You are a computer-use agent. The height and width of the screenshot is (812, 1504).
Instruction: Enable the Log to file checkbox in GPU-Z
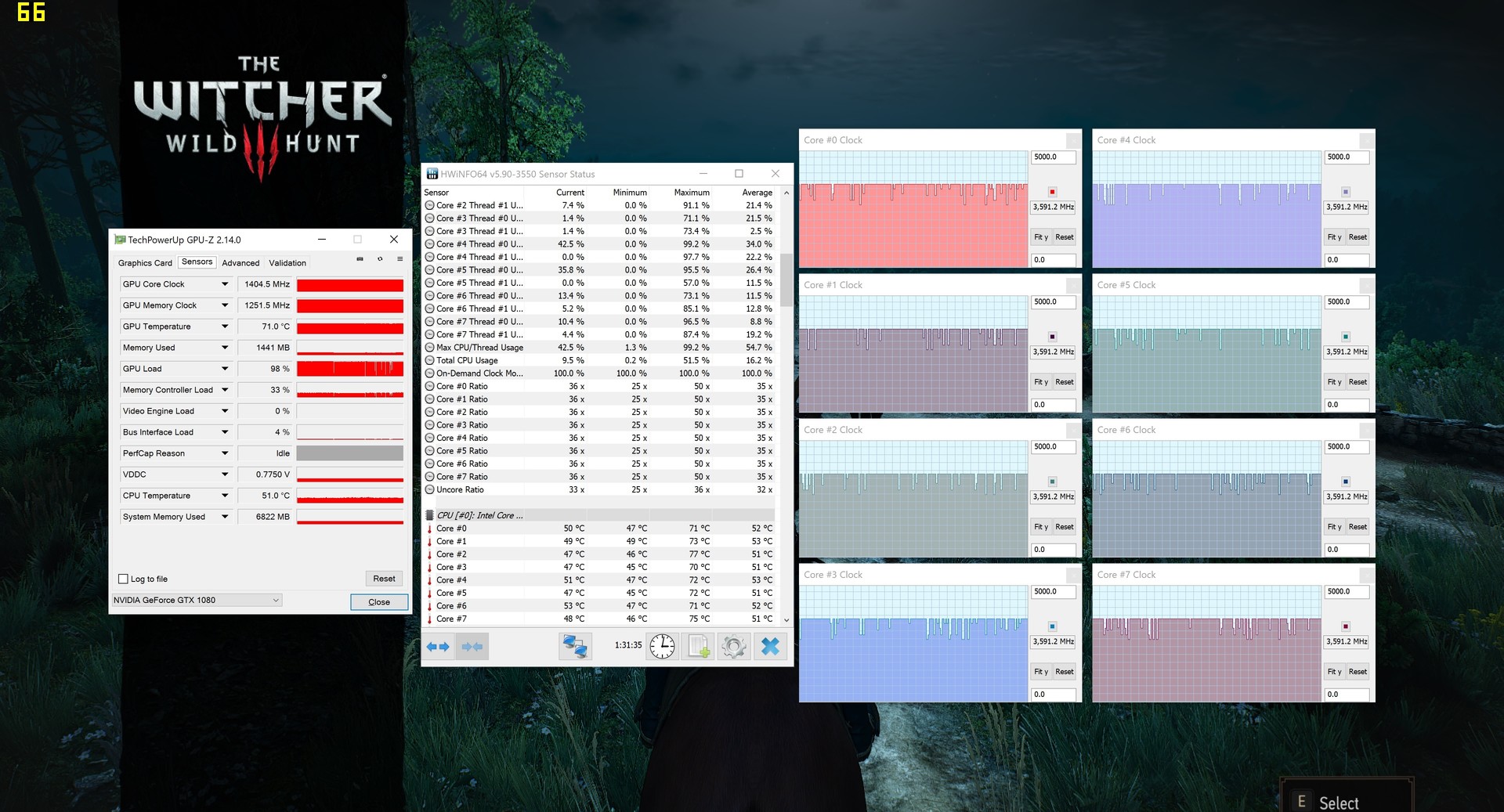123,579
